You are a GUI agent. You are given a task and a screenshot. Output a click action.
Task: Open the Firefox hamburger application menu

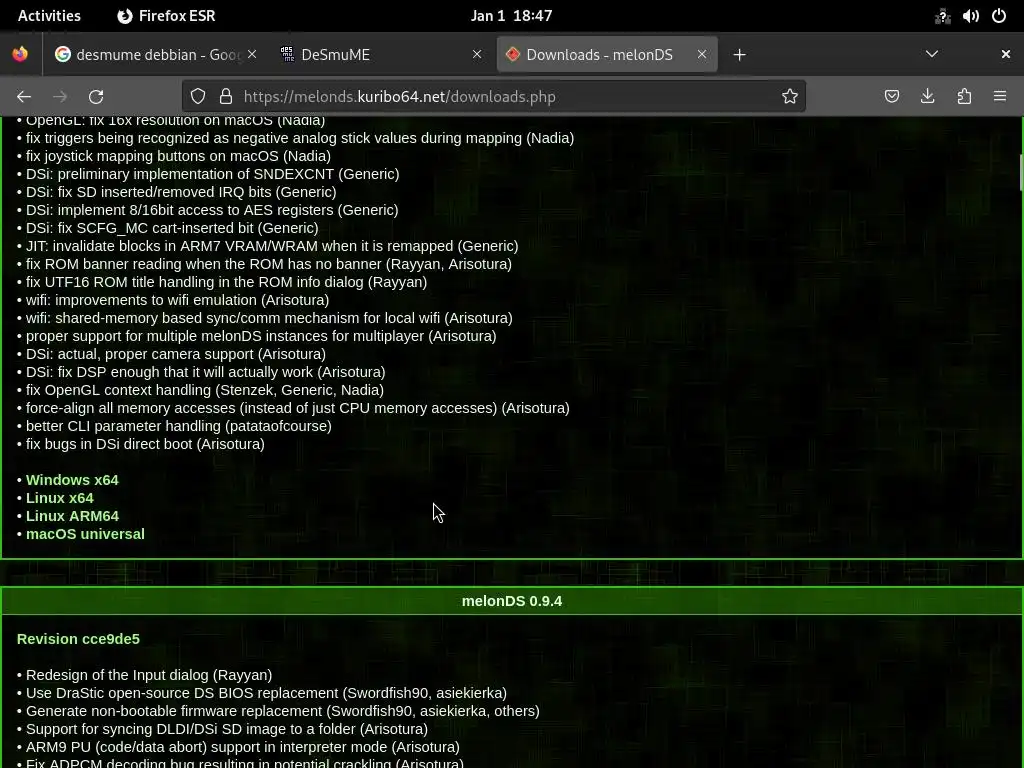1000,97
